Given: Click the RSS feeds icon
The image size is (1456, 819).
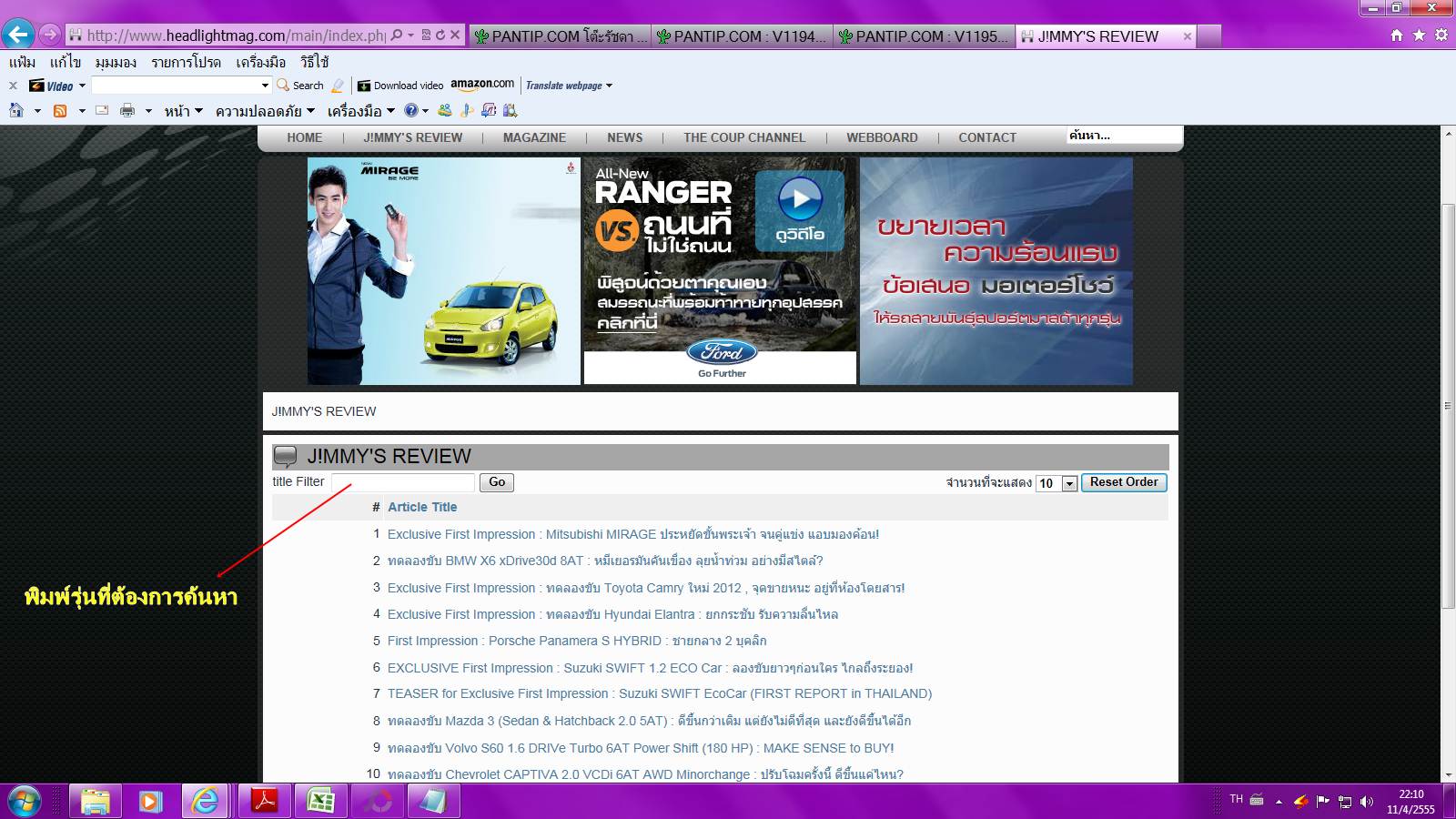Looking at the screenshot, I should (60, 111).
